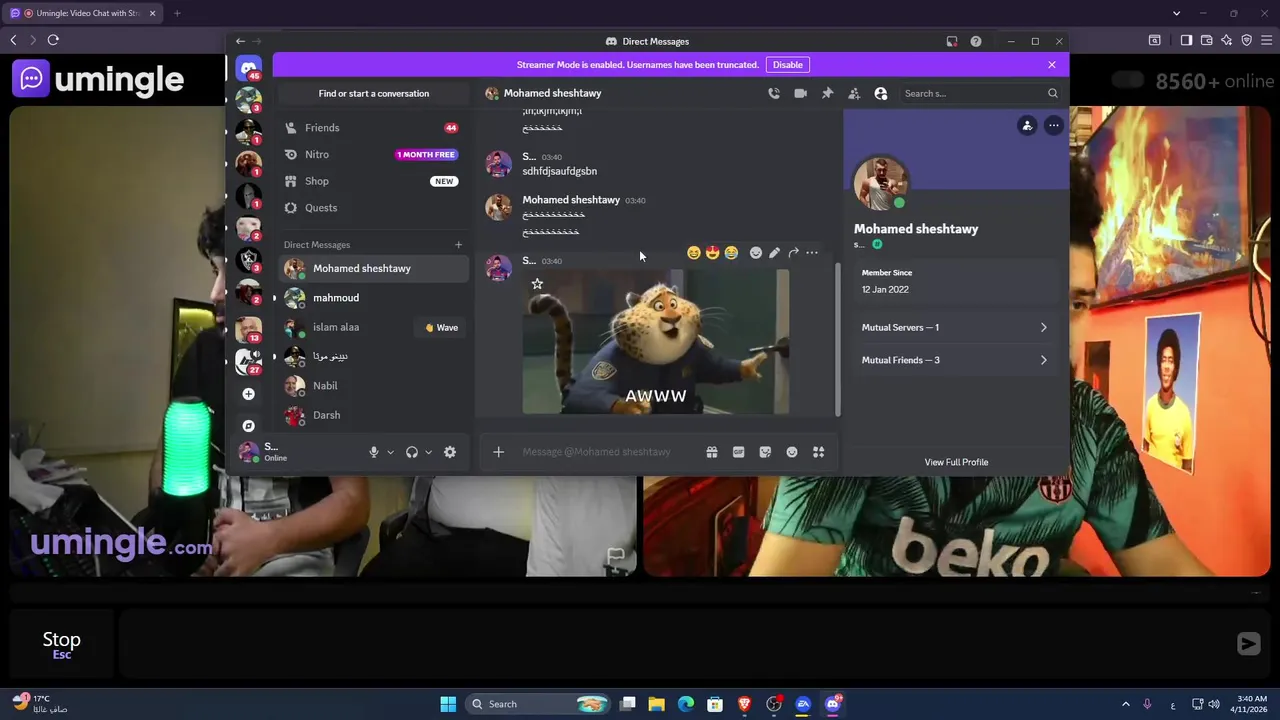Wave at islam alaa
The width and height of the screenshot is (1280, 720).
441,327
